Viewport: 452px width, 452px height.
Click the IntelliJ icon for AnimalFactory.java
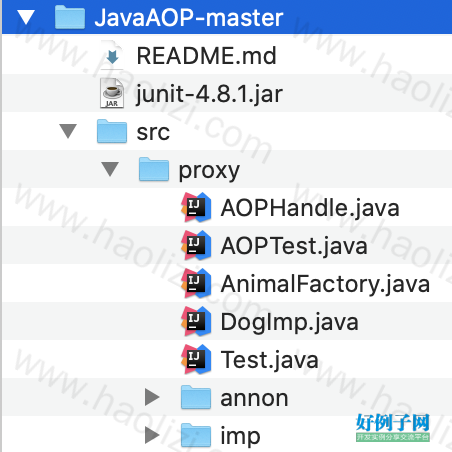click(196, 283)
